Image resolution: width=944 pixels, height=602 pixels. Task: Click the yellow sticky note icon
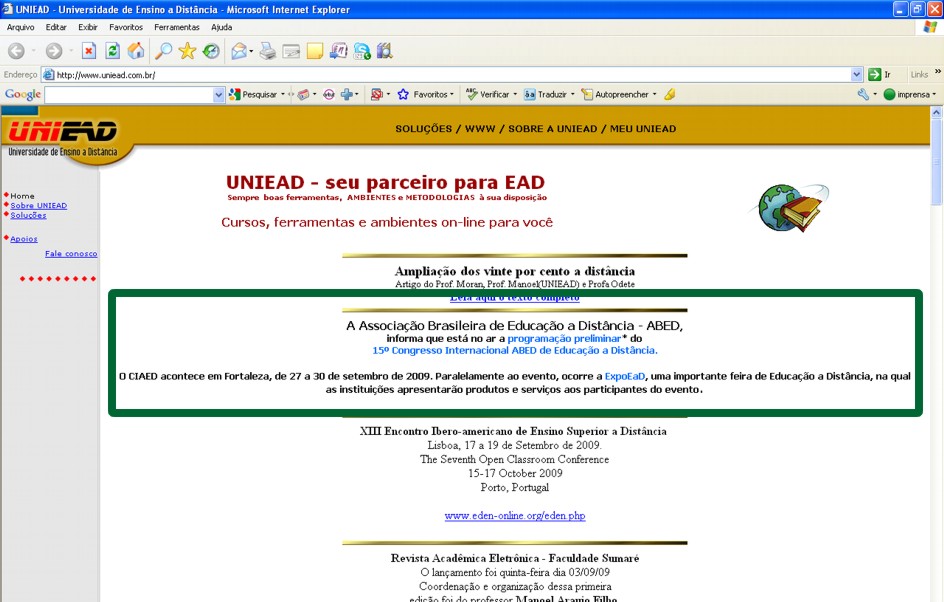(315, 51)
